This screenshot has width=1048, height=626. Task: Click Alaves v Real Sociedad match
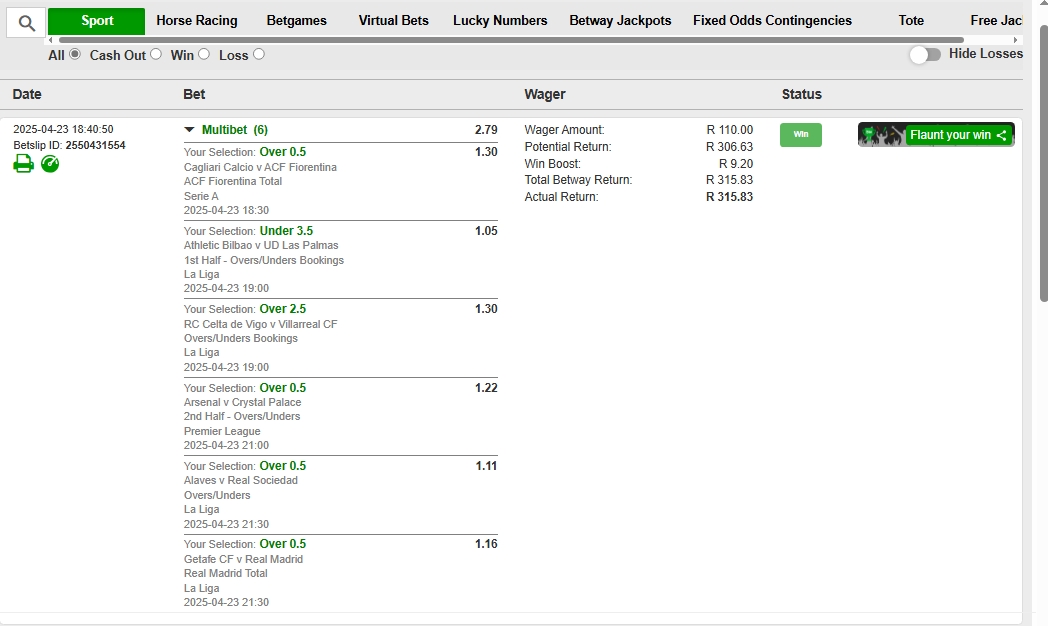pos(241,480)
